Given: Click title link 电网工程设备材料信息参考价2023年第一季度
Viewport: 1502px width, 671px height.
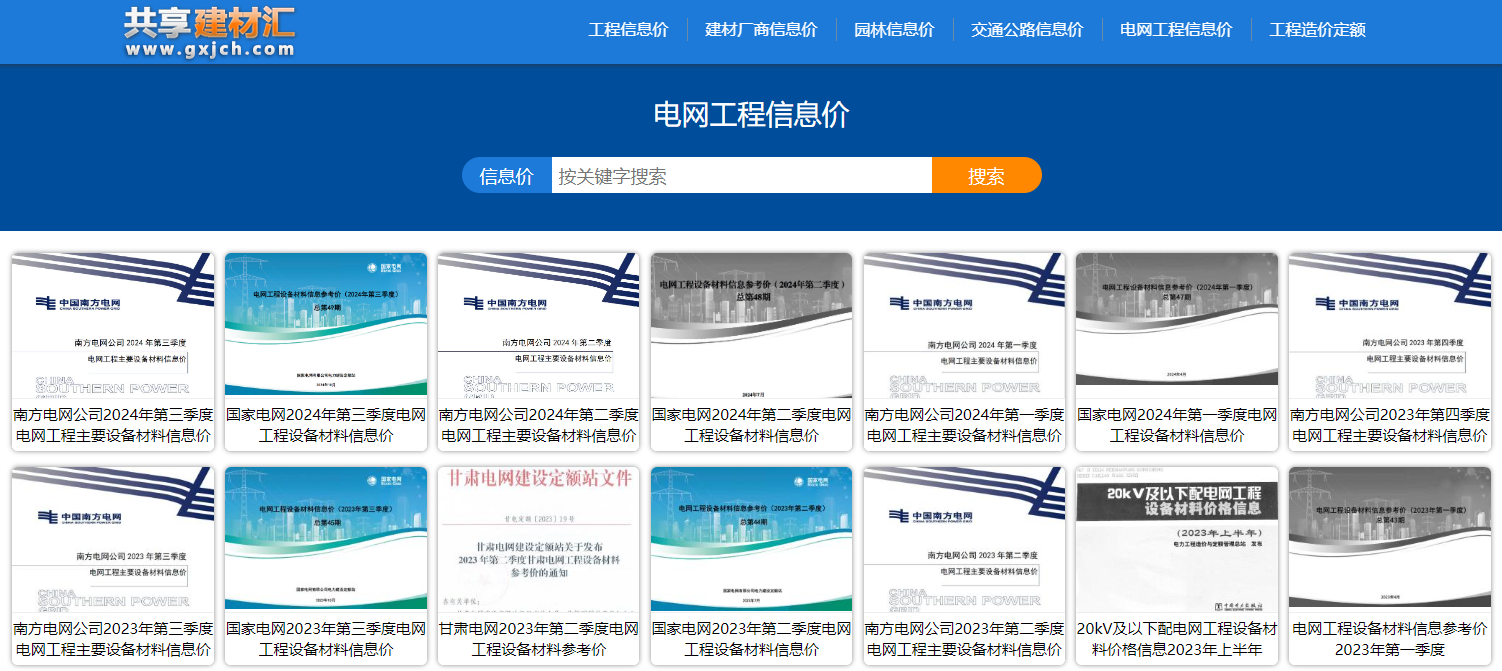Looking at the screenshot, I should click(x=1390, y=639).
